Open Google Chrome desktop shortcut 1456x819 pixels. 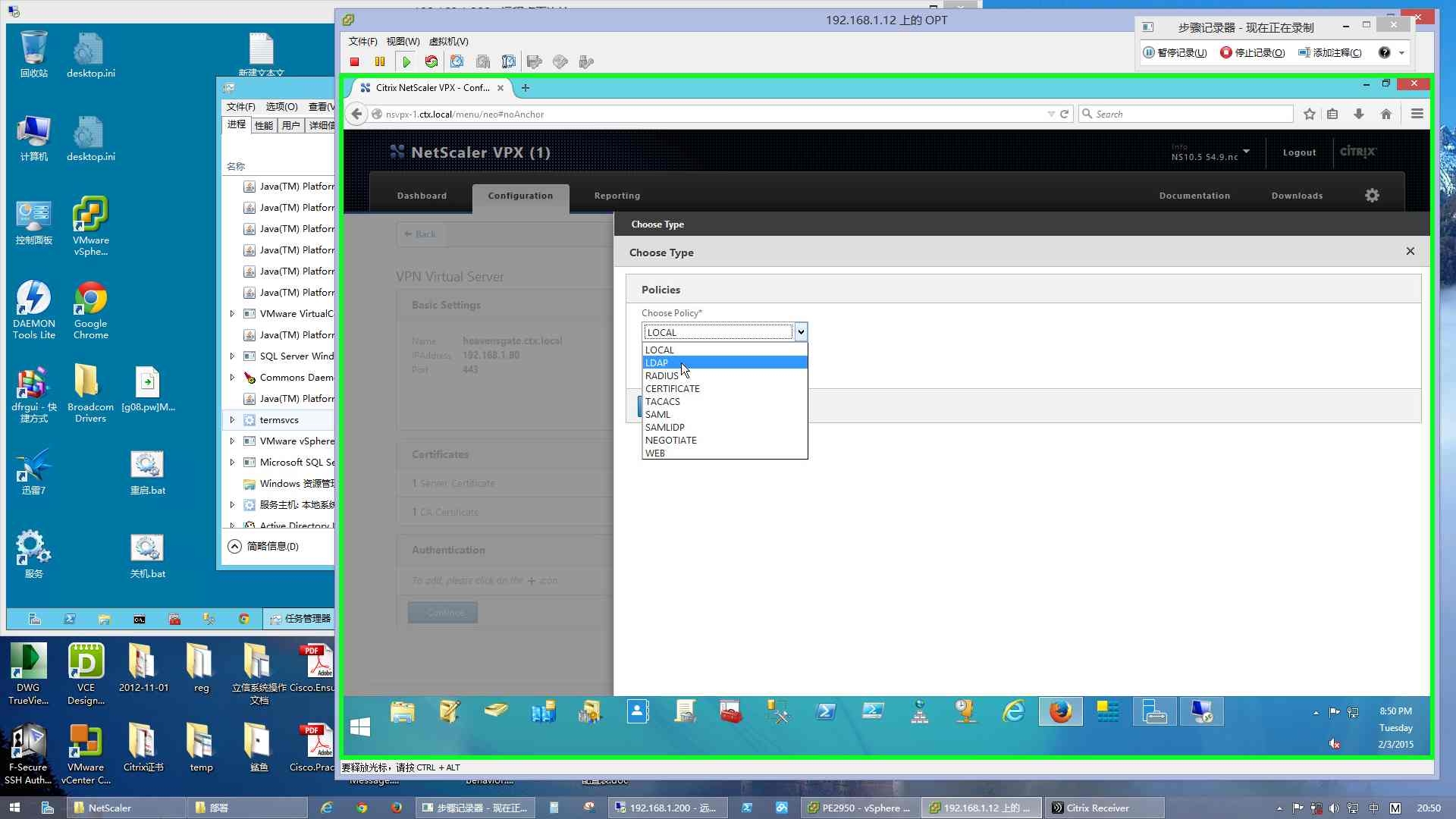coord(91,309)
